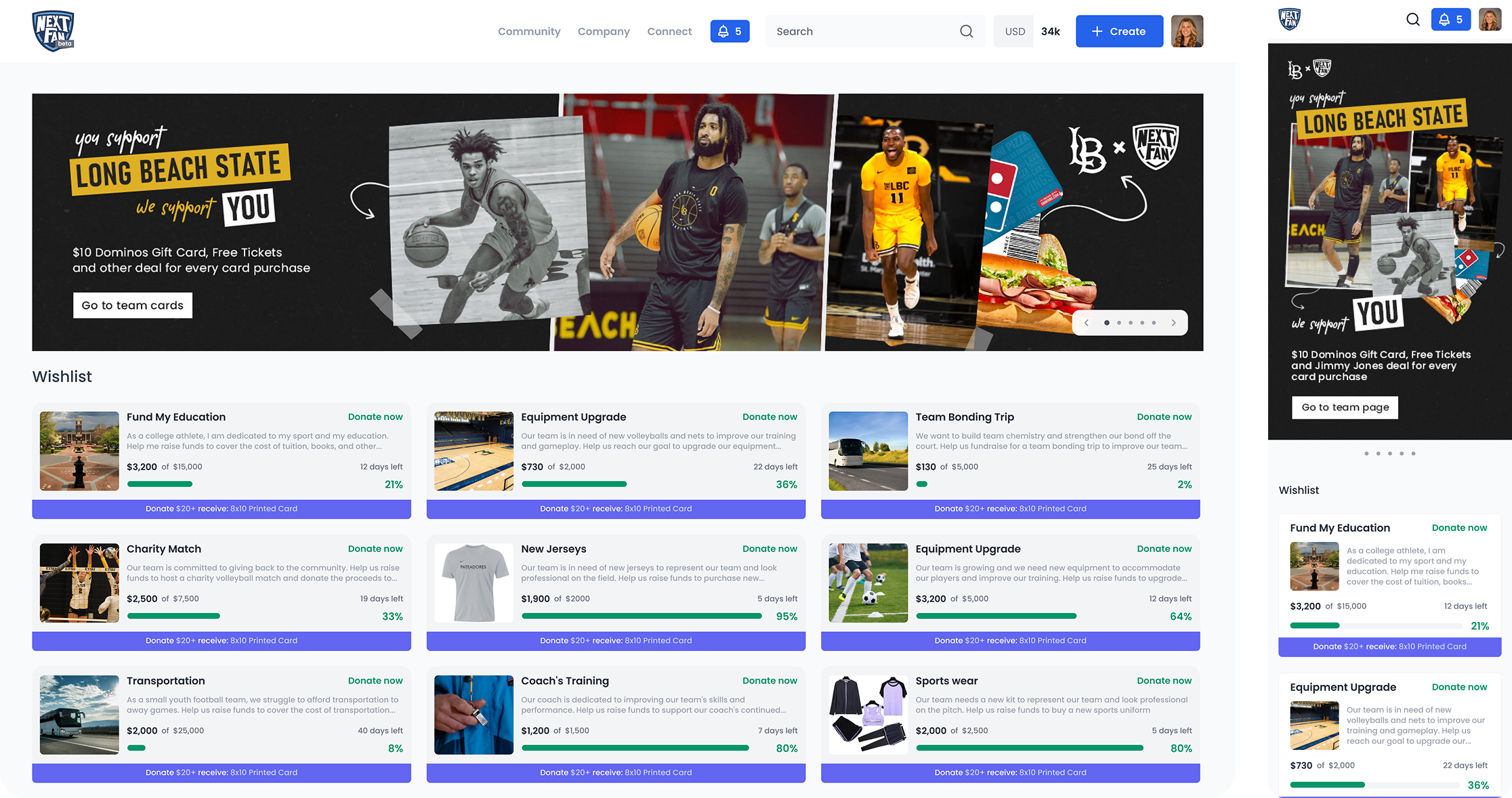Click the 64% progress bar on Equipment Upgrade
Screen dimensions: 1512x798
click(996, 616)
